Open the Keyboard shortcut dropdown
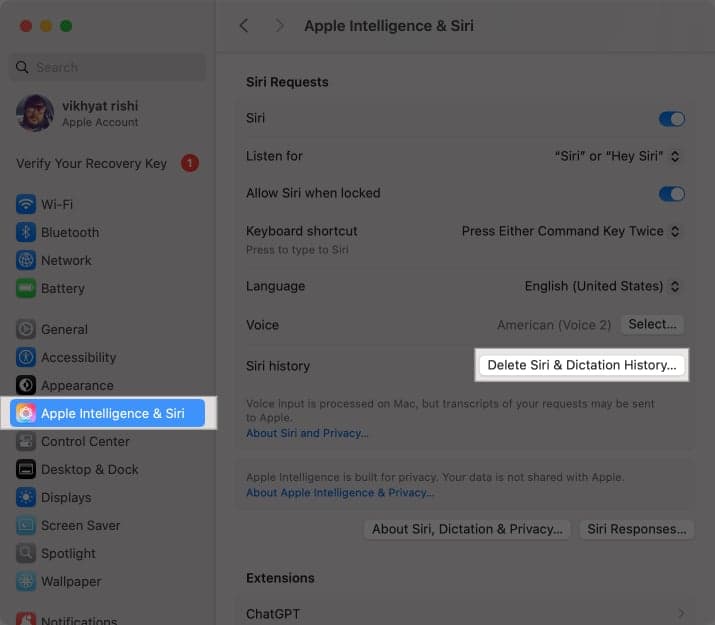Screen dimensions: 715x625 coord(571,231)
